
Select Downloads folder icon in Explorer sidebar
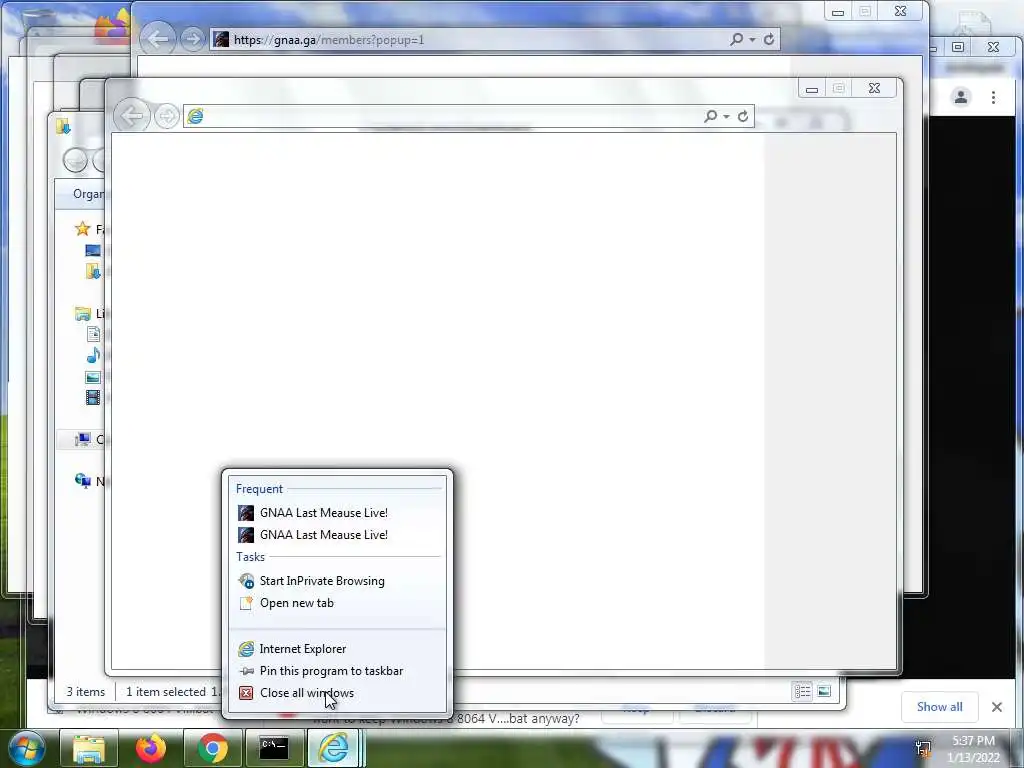(x=93, y=270)
